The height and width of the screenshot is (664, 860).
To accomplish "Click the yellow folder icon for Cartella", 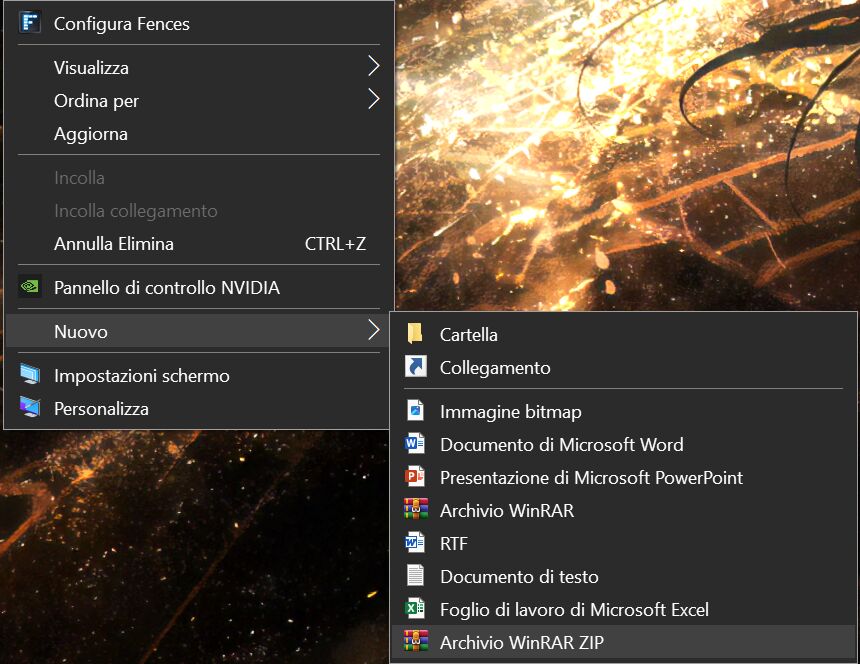I will point(415,334).
